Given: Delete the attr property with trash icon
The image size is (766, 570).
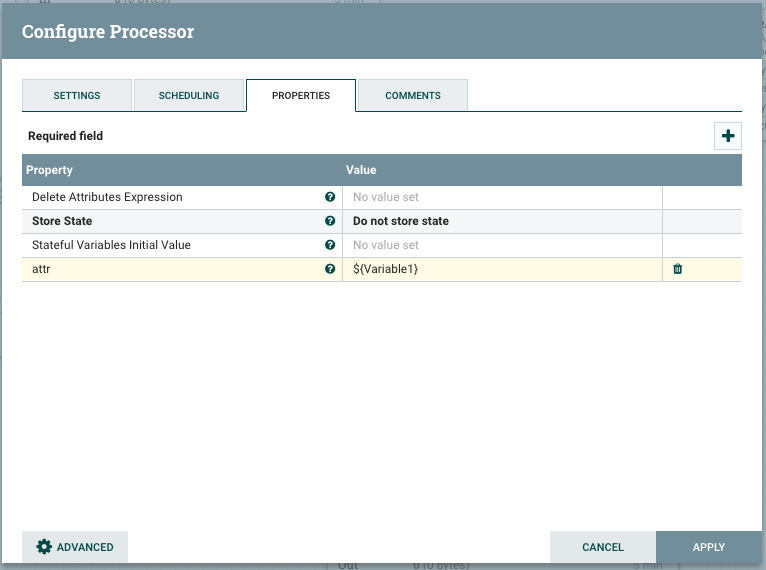Looking at the screenshot, I should [678, 269].
